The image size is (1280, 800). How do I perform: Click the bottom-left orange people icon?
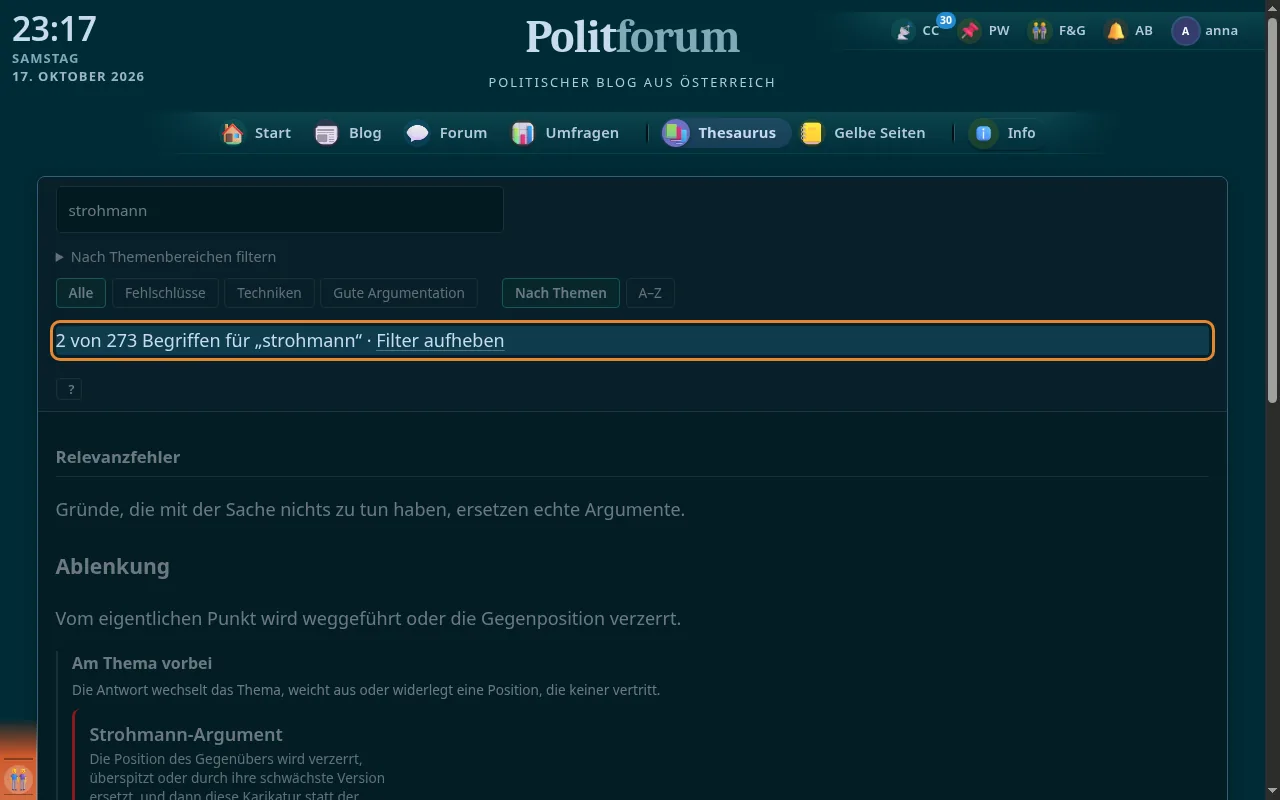tap(18, 779)
